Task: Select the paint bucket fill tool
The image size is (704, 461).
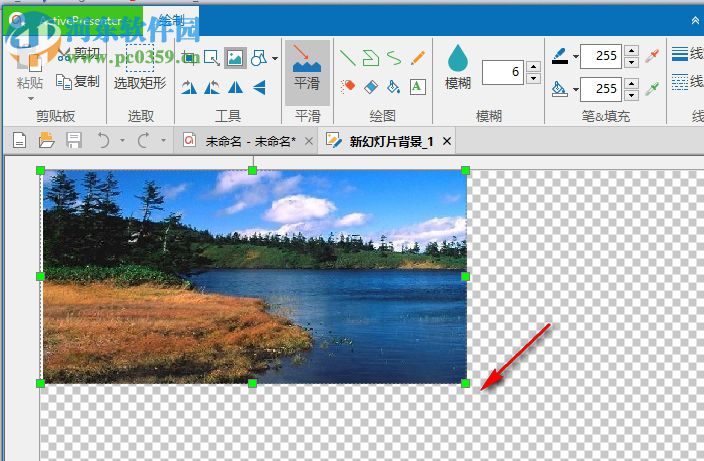Action: tap(394, 87)
